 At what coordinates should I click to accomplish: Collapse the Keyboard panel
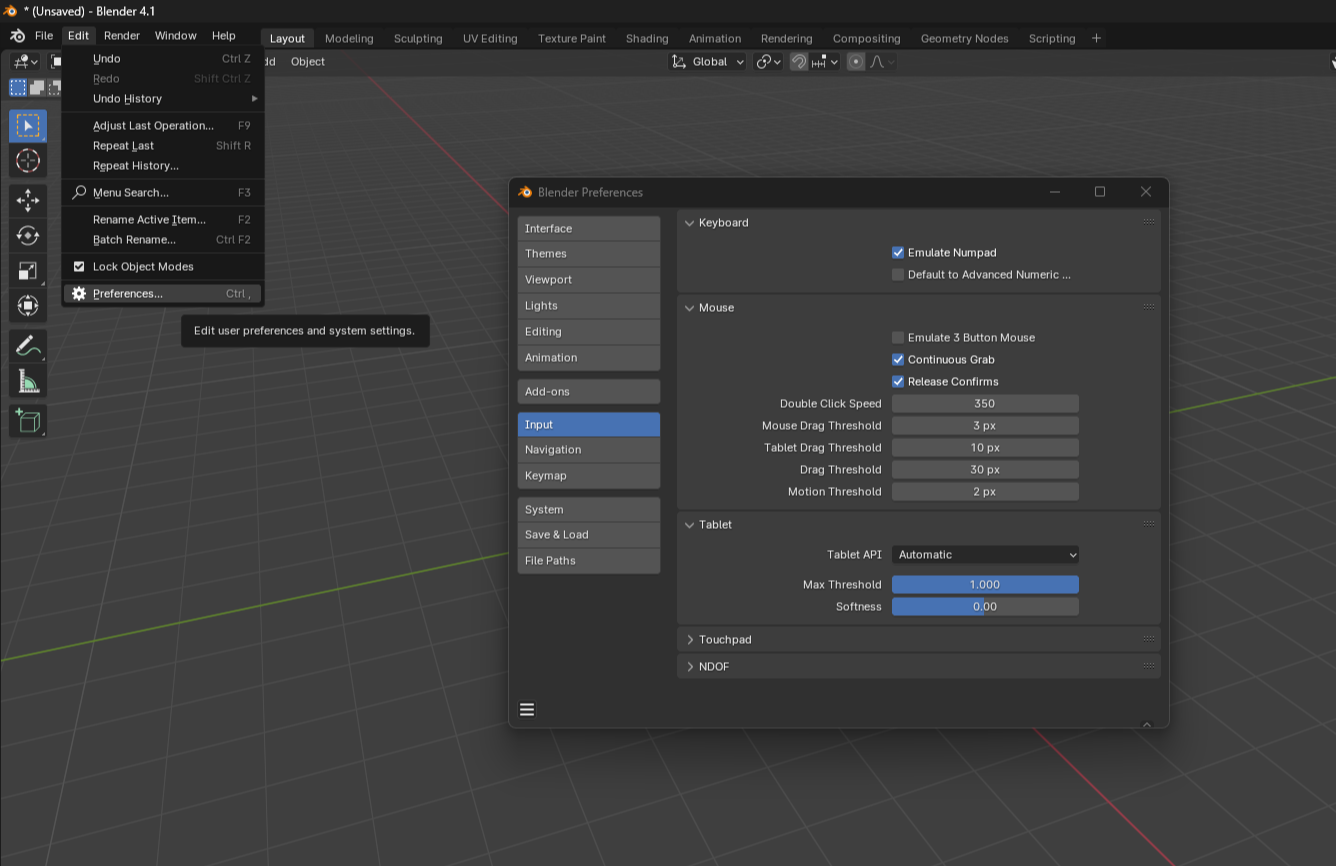tap(690, 223)
